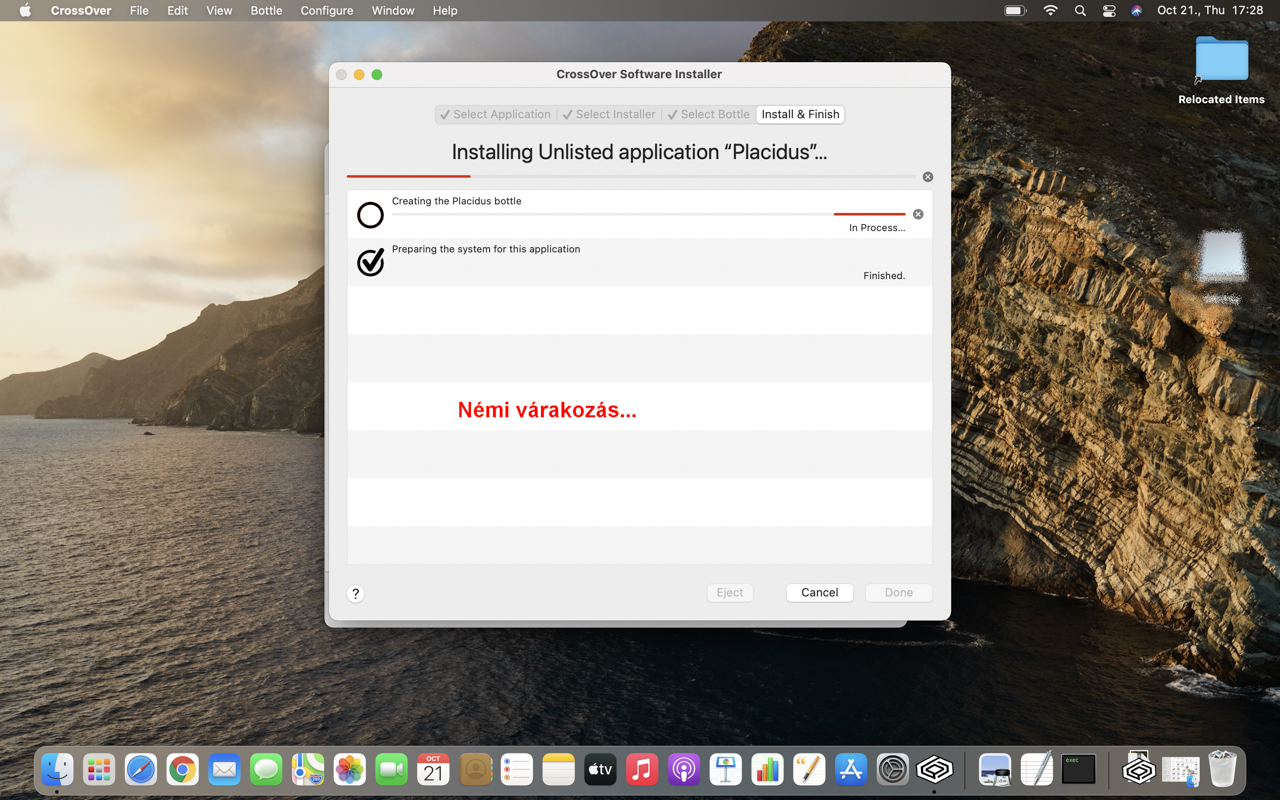The width and height of the screenshot is (1280, 800).
Task: Open the File menu
Action: (139, 11)
